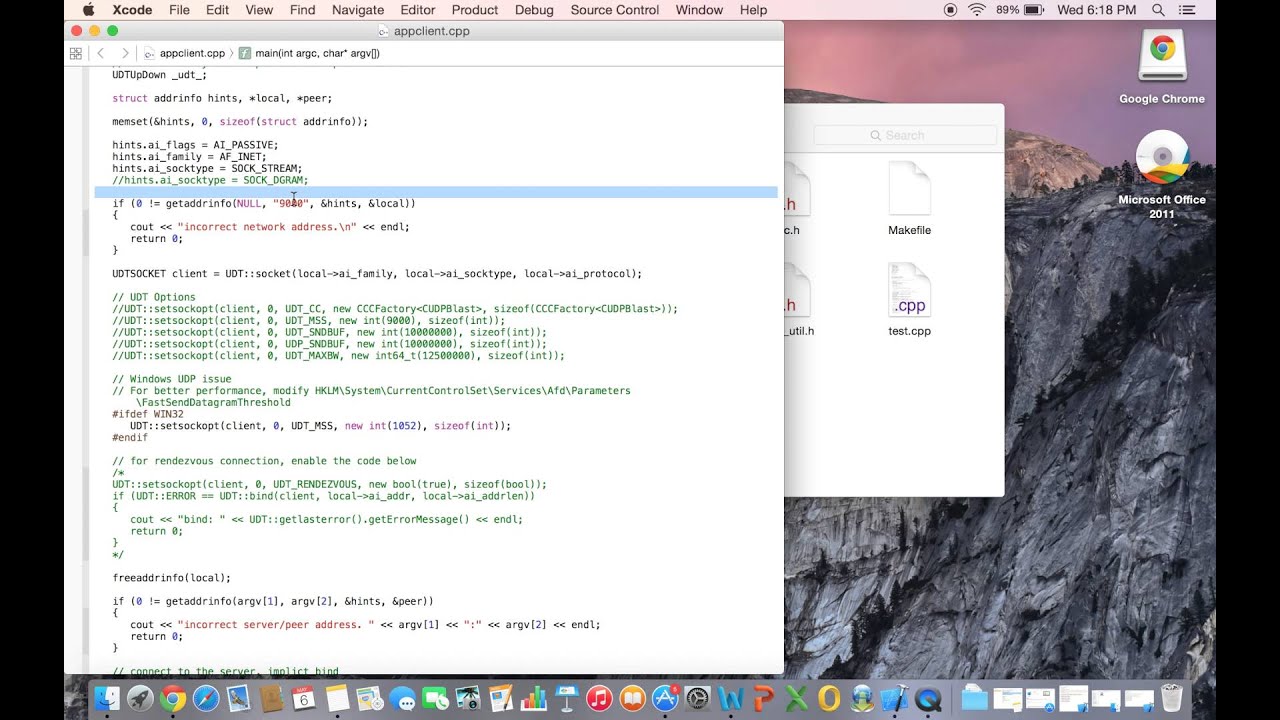This screenshot has height=720, width=1280.
Task: Open the Xcode application menu
Action: click(132, 10)
